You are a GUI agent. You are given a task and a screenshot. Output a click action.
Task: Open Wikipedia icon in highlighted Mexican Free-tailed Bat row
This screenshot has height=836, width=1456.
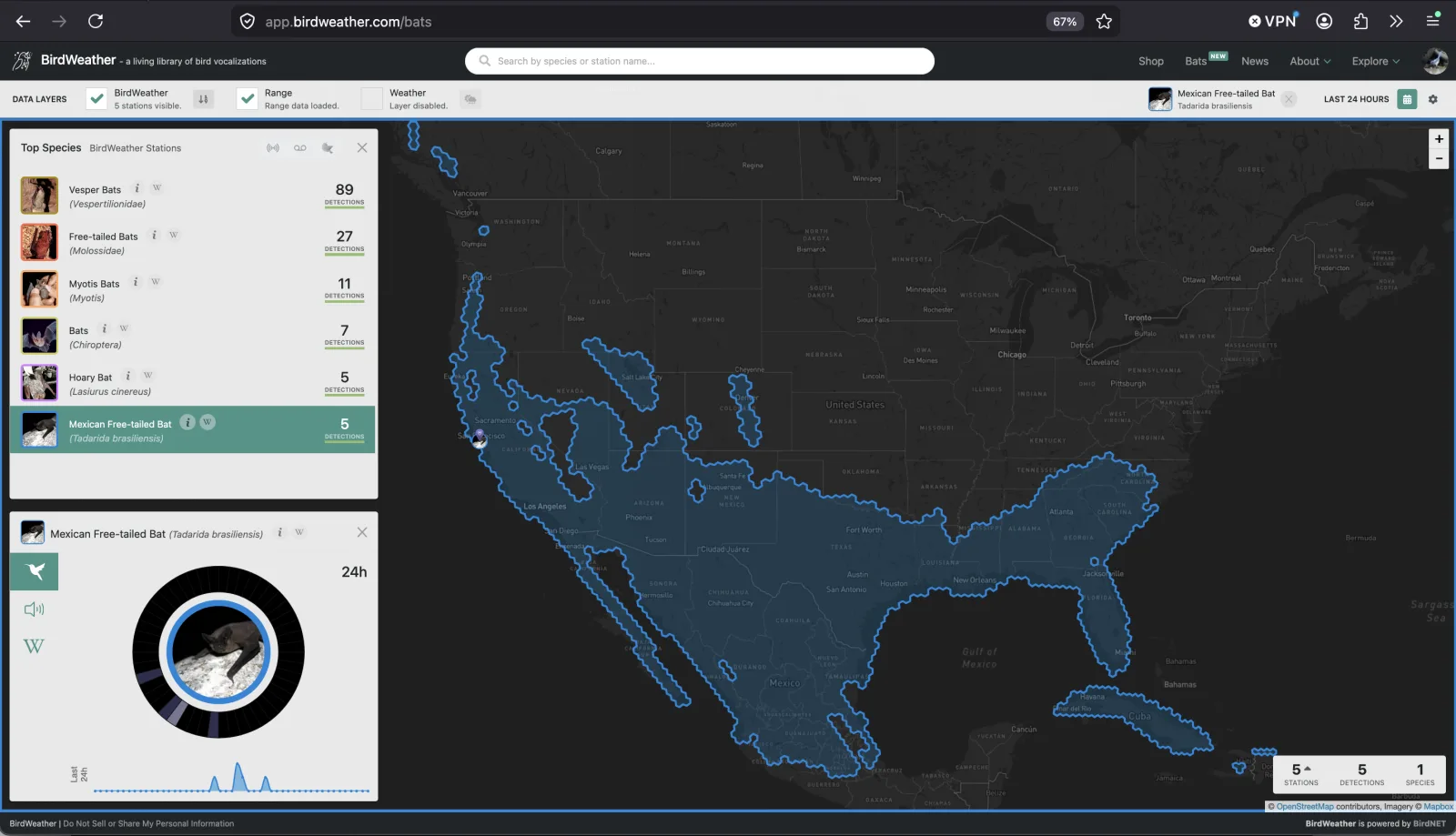[x=207, y=422]
